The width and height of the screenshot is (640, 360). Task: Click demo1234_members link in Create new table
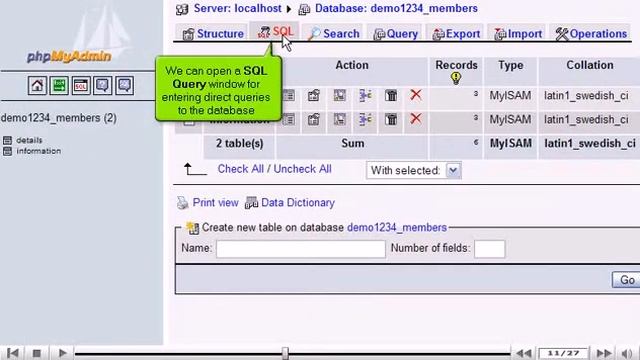click(x=397, y=227)
